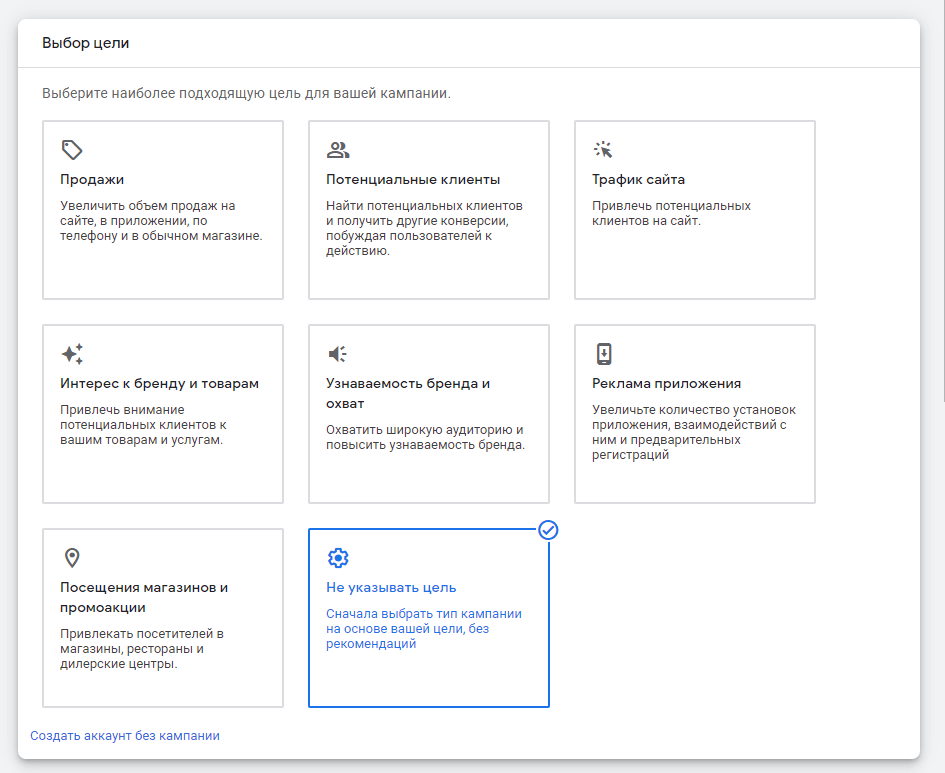945x773 pixels.
Task: Toggle the blue checkmark on the selected card
Action: tap(548, 530)
